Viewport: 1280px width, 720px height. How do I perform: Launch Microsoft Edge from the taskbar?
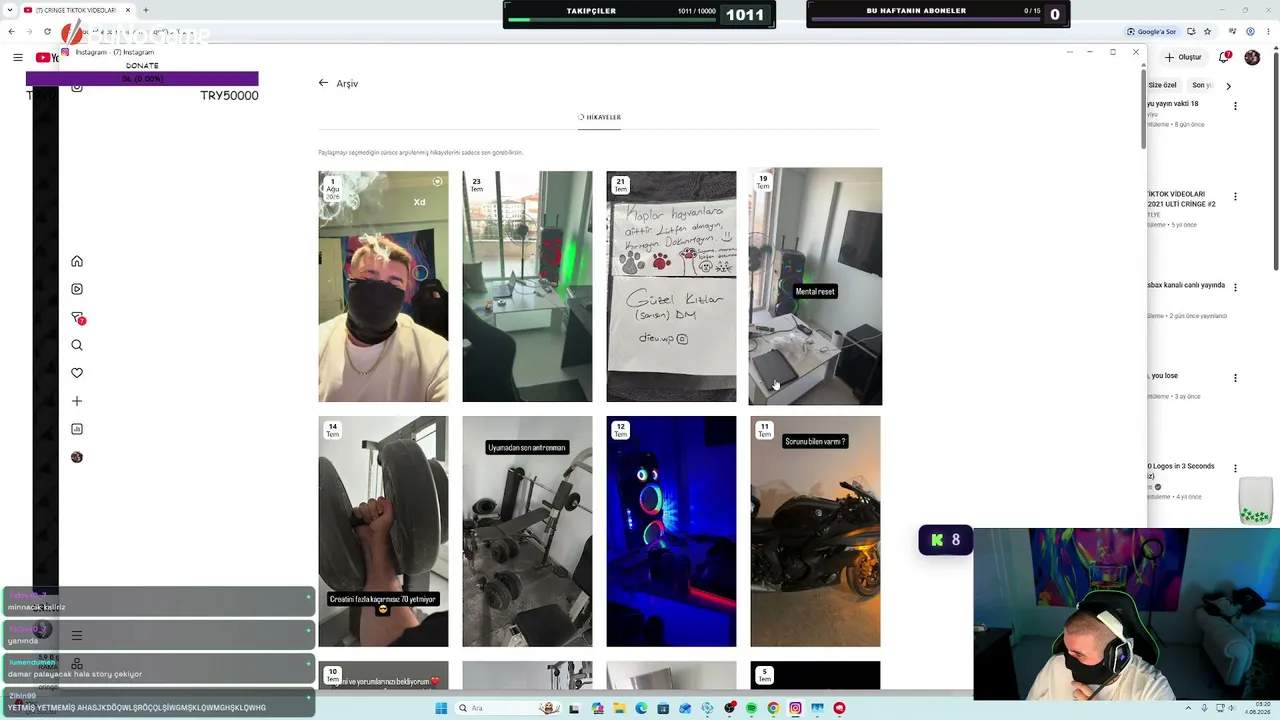pos(641,708)
